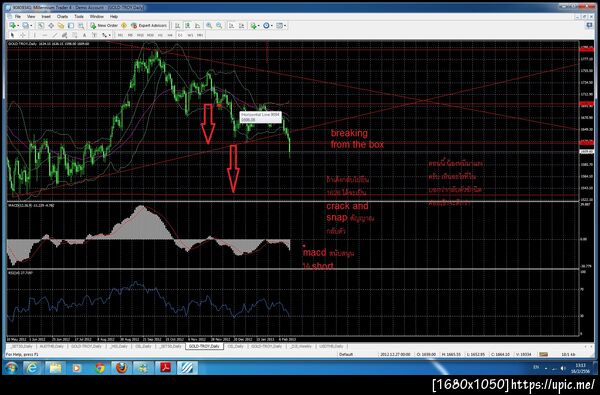The width and height of the screenshot is (600, 395).
Task: Open the Profiles icon in the toolbar
Action: coord(25,26)
